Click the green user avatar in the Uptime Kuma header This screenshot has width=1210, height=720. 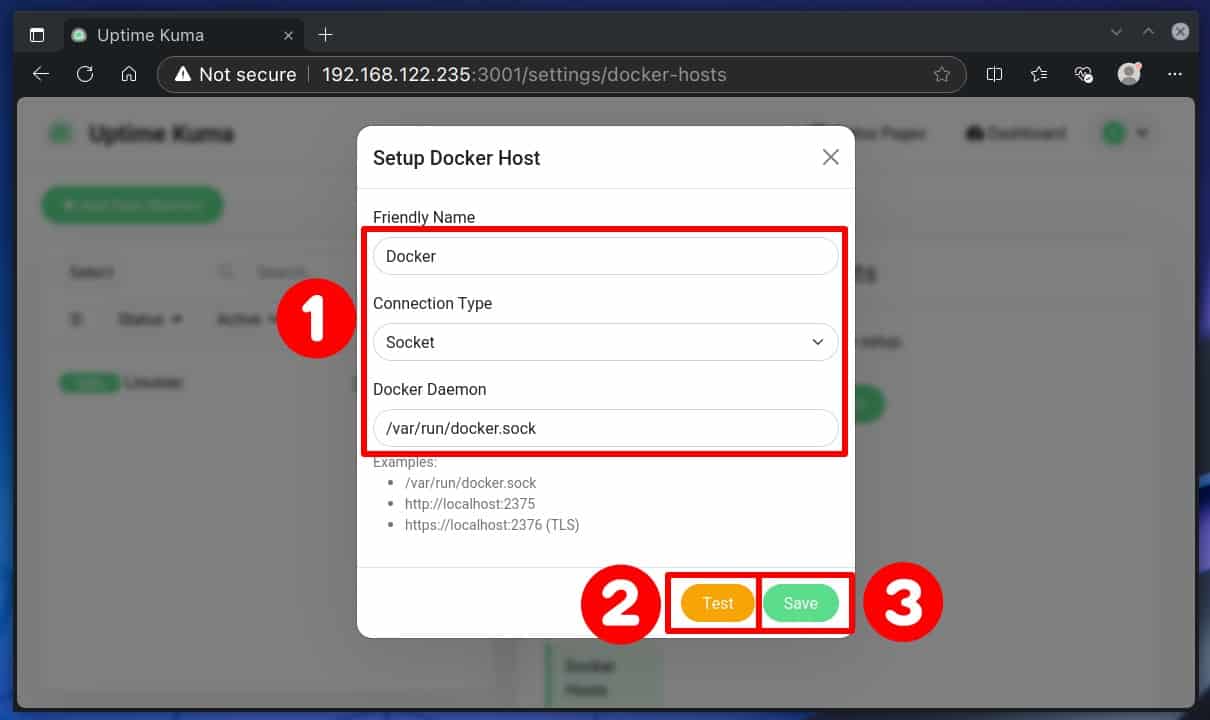pos(1113,132)
